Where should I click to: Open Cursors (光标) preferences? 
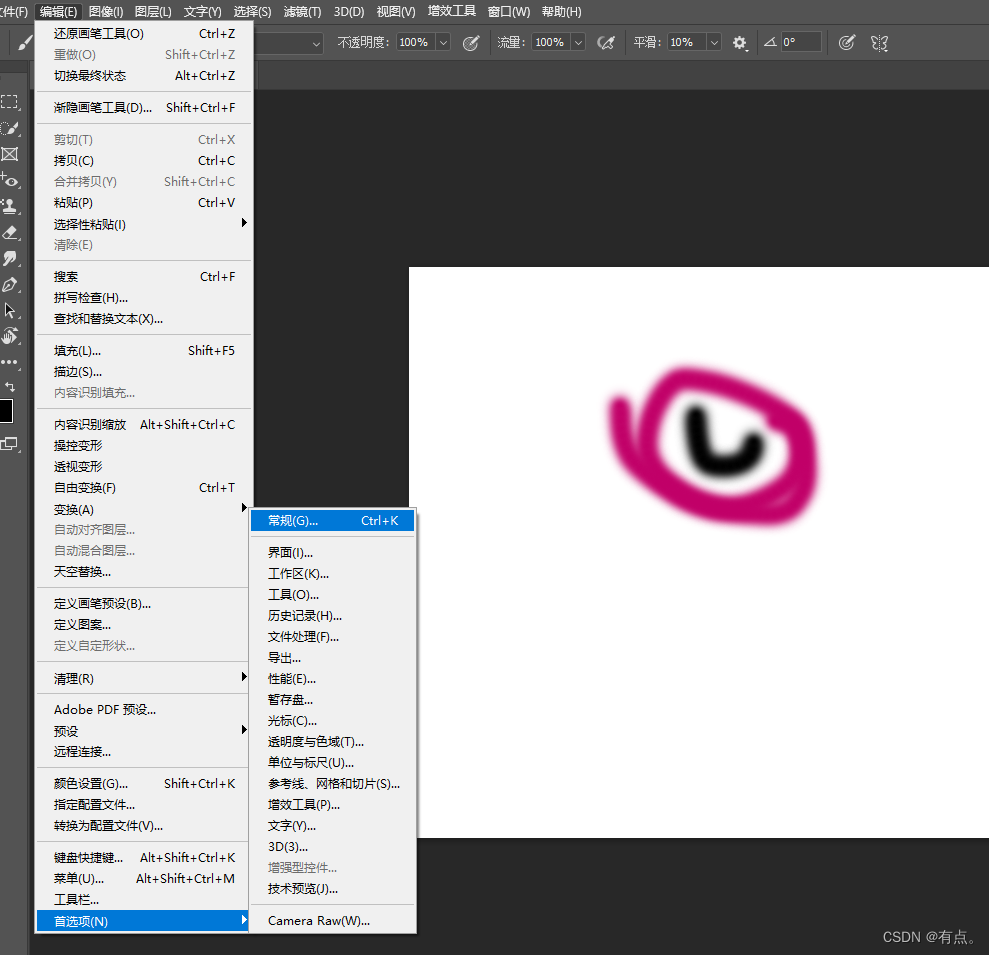(332, 720)
